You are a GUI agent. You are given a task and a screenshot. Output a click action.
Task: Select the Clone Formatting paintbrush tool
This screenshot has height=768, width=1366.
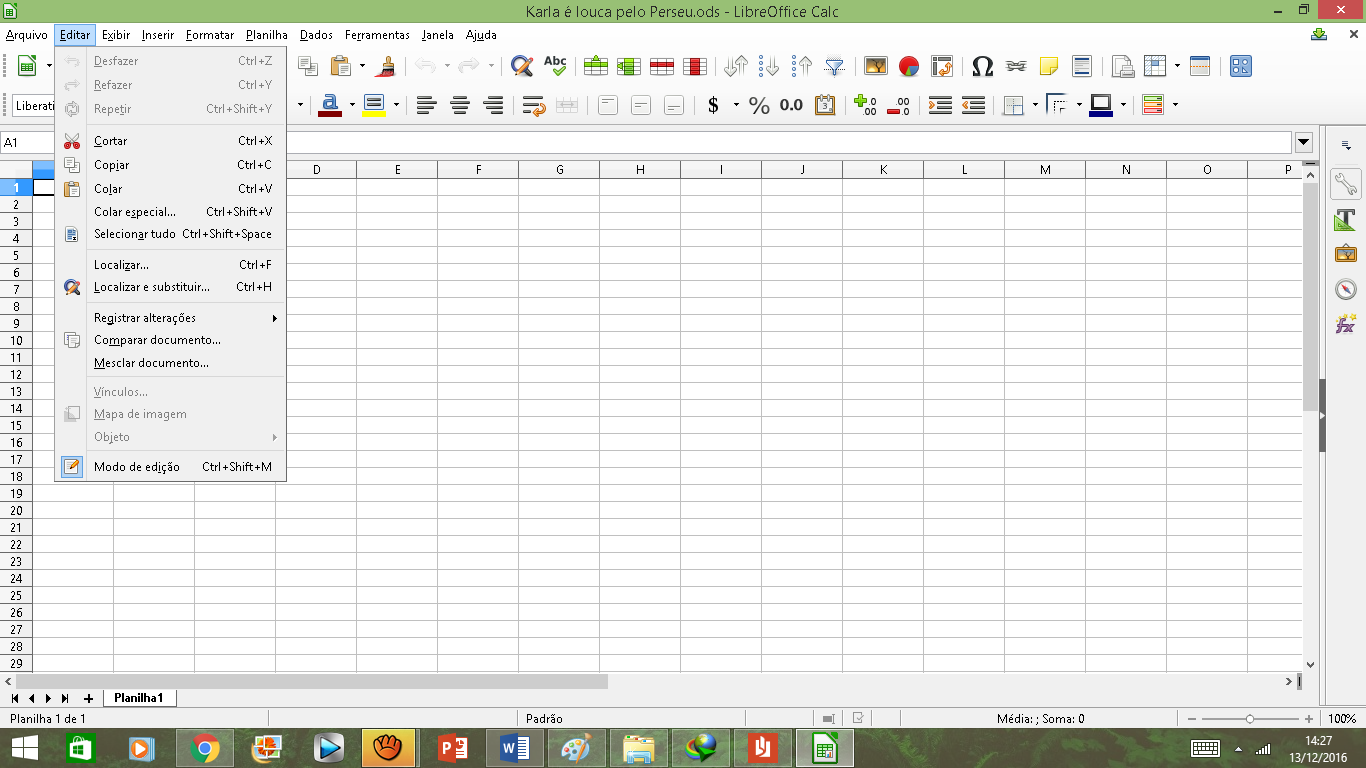[386, 65]
